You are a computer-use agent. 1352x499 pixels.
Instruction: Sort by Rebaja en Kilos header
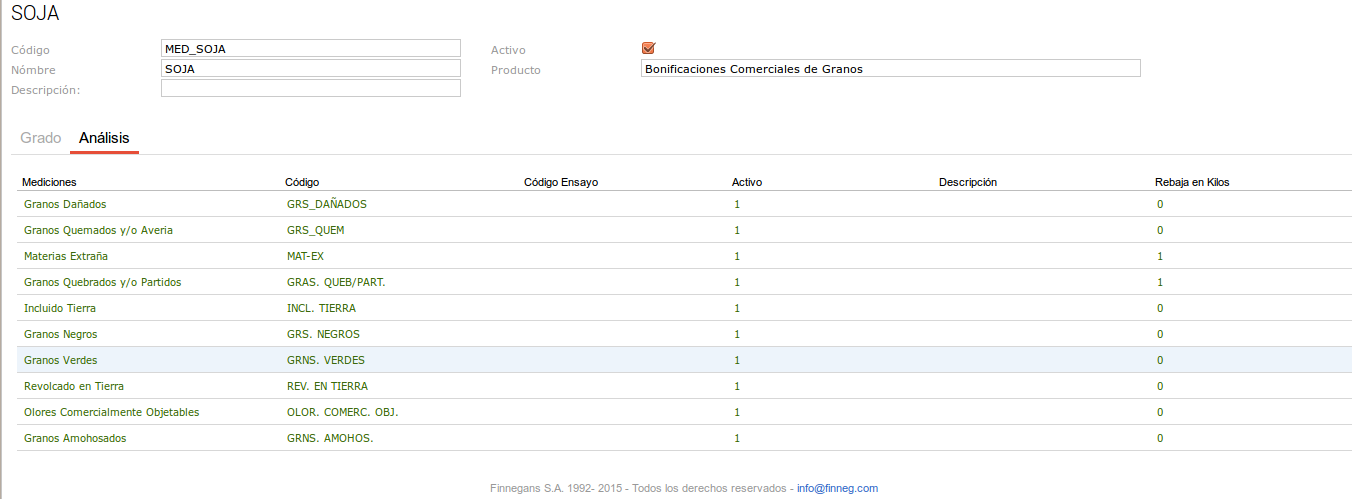[x=1193, y=182]
